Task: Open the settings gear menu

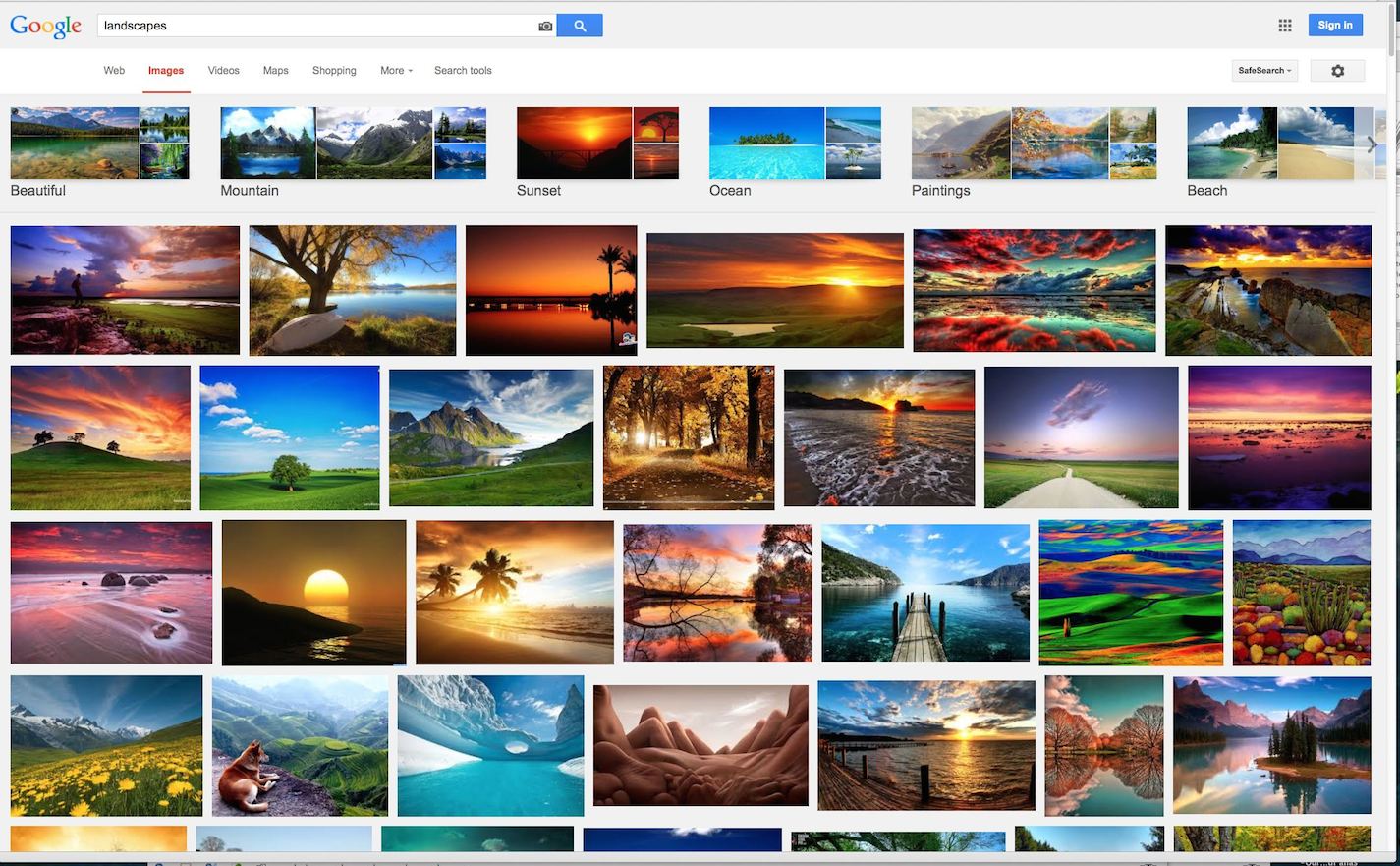Action: [1337, 71]
